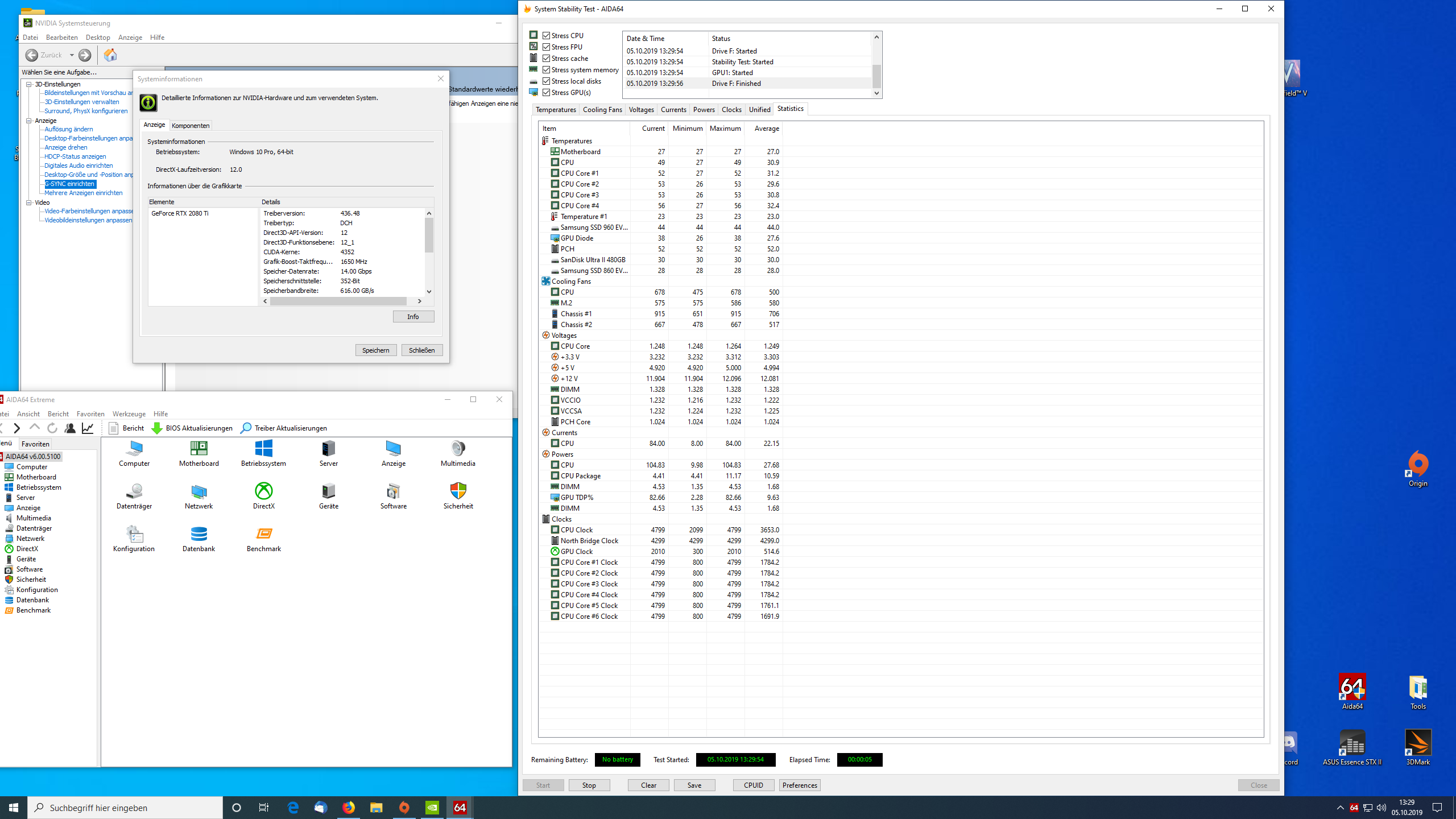This screenshot has width=1456, height=819.
Task: Click the horizontal scrollbar in graphics details list
Action: point(342,301)
